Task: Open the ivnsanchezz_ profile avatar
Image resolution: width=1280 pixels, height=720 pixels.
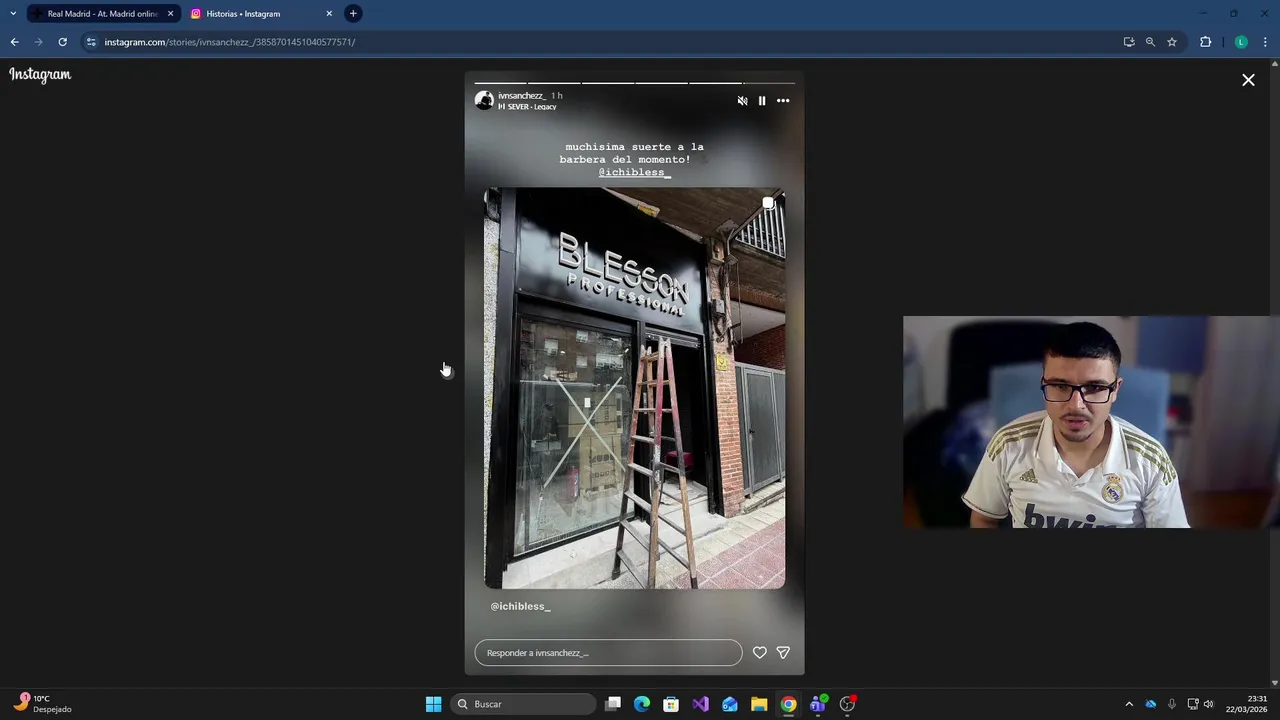Action: pyautogui.click(x=484, y=101)
